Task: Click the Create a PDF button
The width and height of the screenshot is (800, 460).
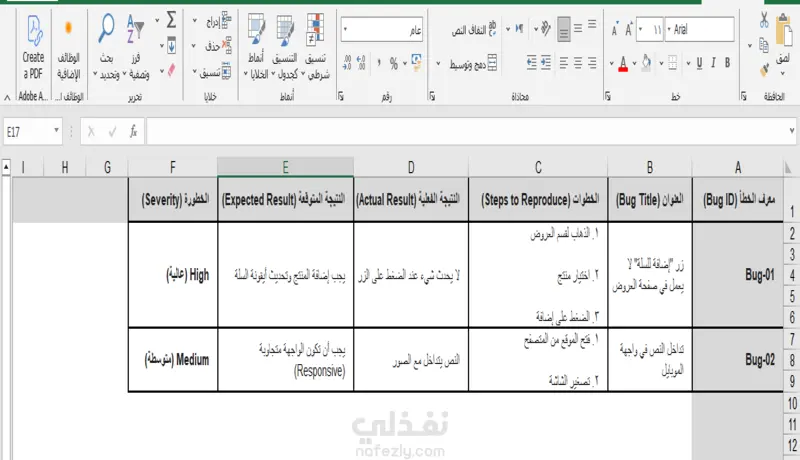Action: click(33, 47)
